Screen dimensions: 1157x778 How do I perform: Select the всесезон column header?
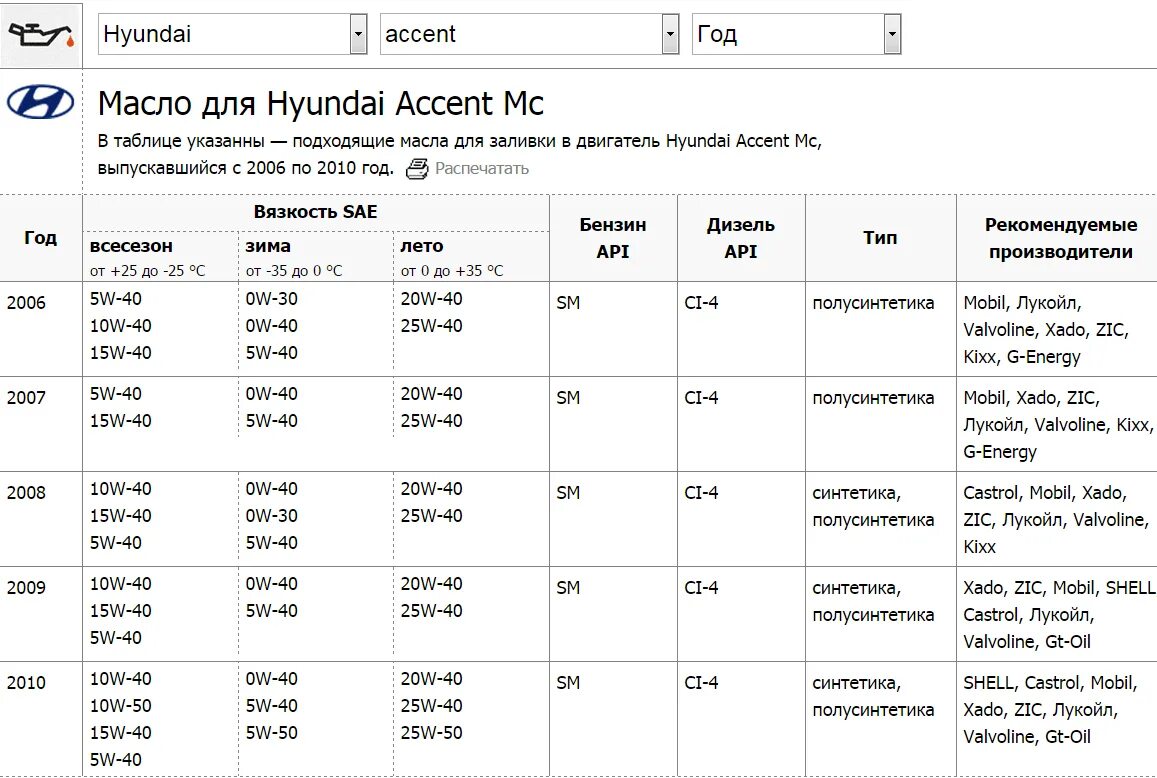coord(131,246)
